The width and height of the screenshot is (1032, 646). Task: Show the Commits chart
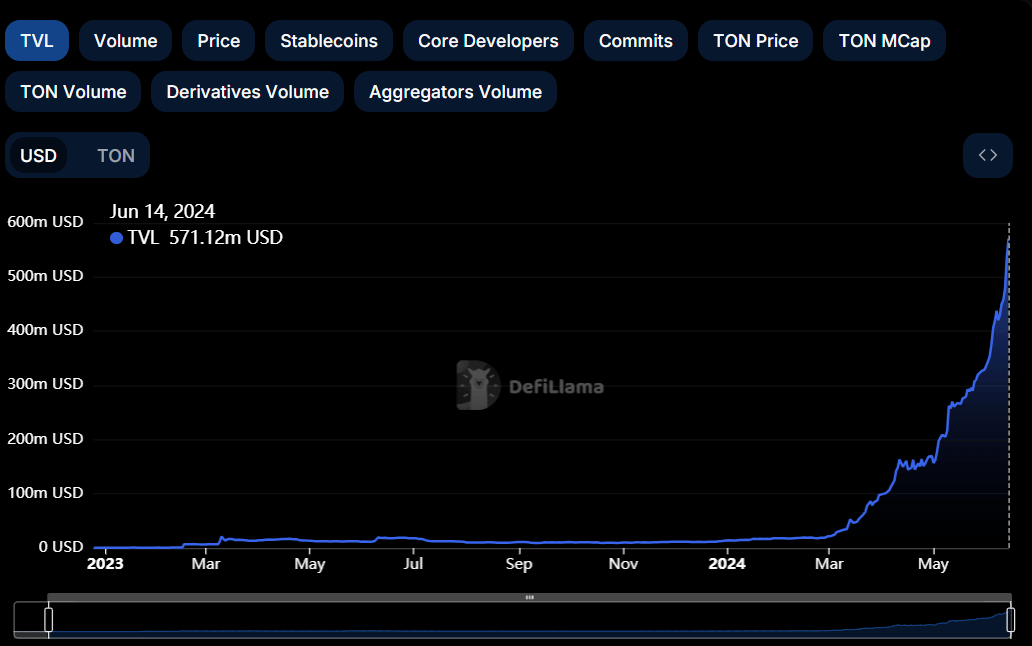pos(635,40)
